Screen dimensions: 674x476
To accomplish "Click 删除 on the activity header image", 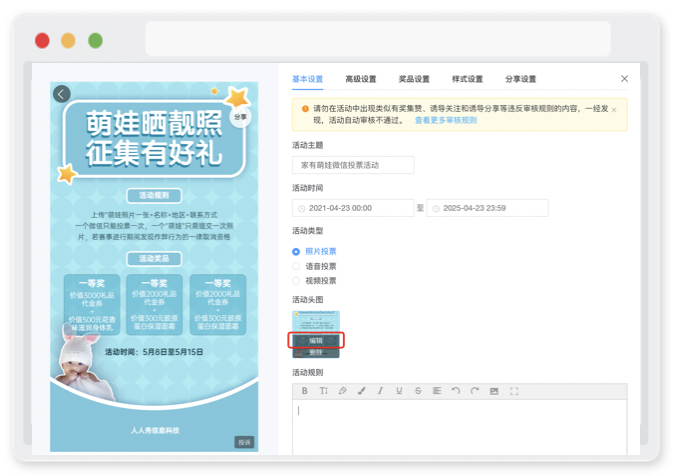I will tap(316, 353).
